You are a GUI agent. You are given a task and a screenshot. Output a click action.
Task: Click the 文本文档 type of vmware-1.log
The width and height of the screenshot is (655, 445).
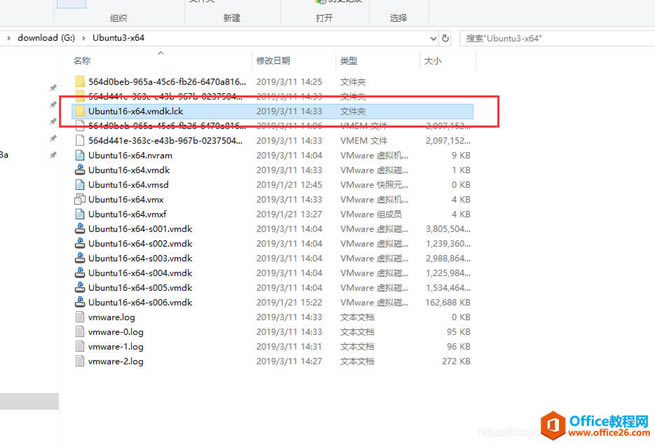click(x=357, y=346)
